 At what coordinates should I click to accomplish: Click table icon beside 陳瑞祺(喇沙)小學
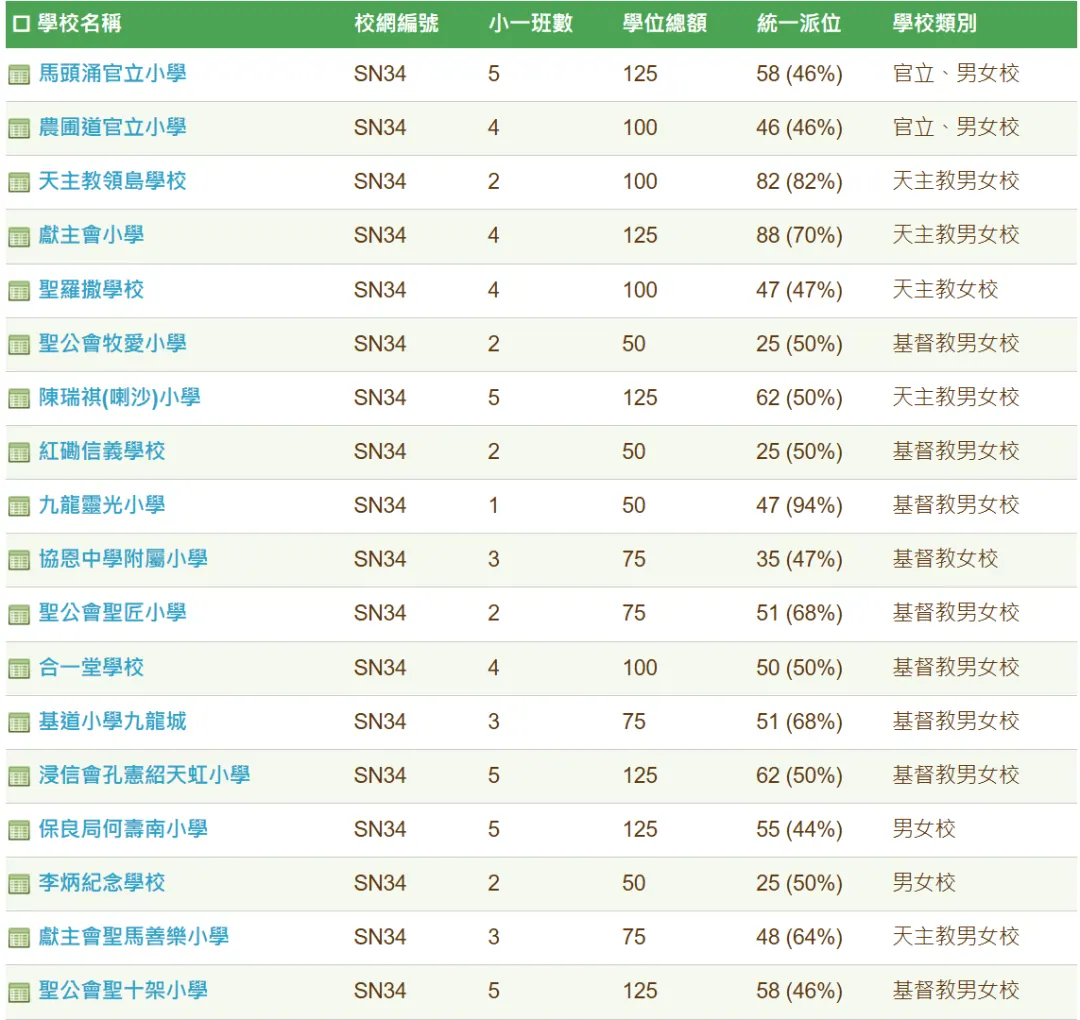(x=19, y=398)
